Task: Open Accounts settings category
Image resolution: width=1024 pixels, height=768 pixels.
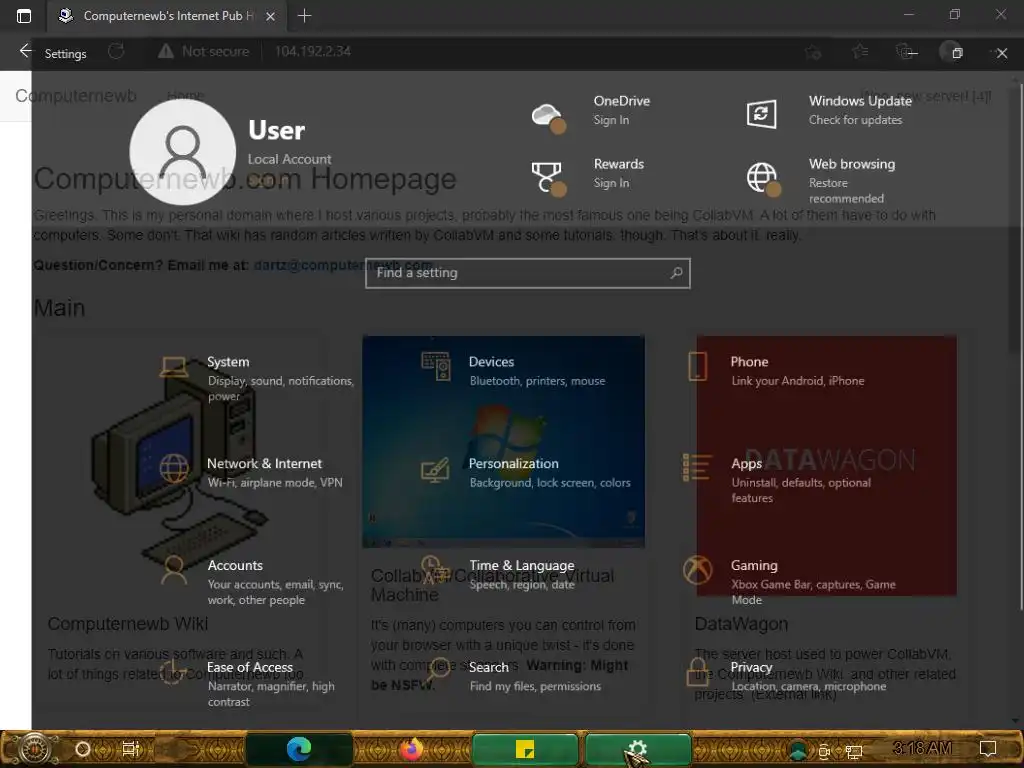Action: (252, 581)
